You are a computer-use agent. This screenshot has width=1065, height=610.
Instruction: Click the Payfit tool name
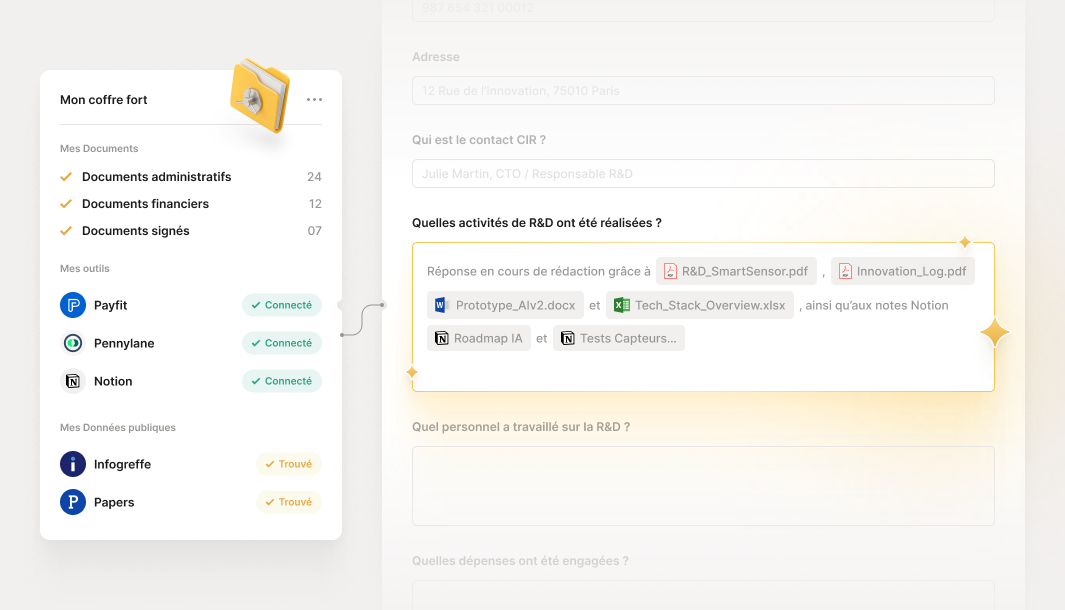click(x=111, y=305)
